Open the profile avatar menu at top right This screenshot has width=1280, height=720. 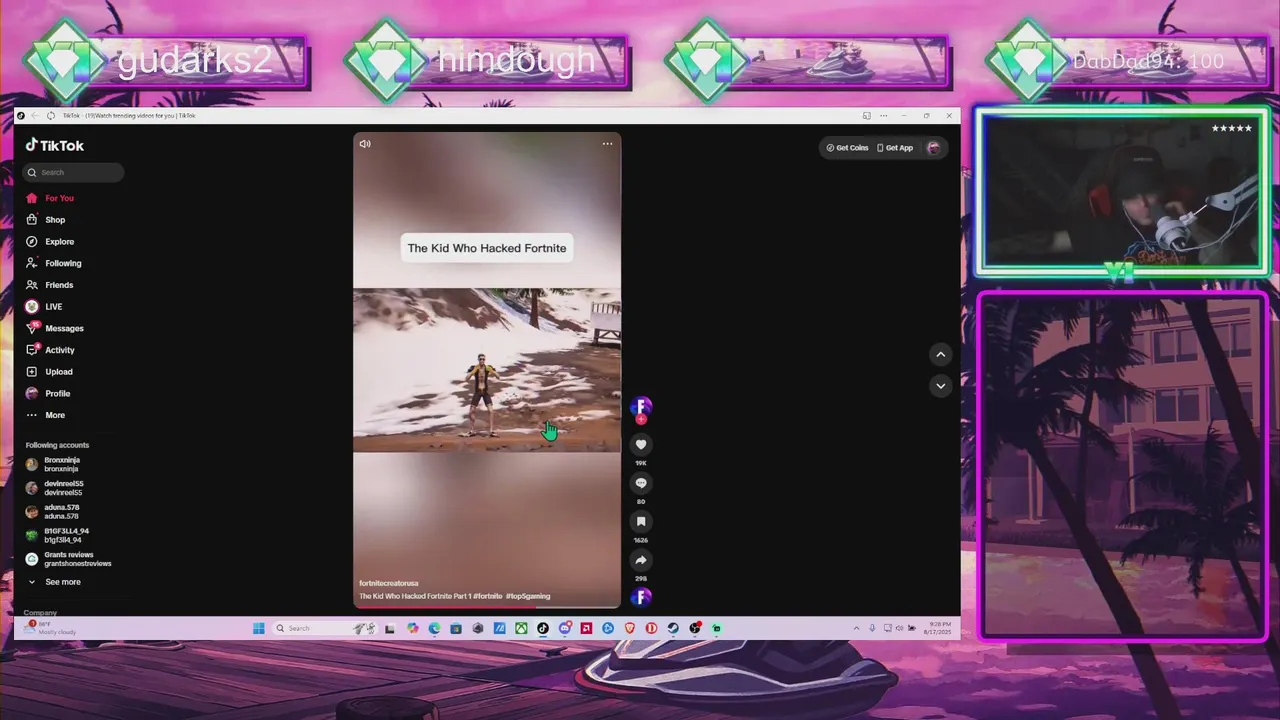tap(933, 148)
